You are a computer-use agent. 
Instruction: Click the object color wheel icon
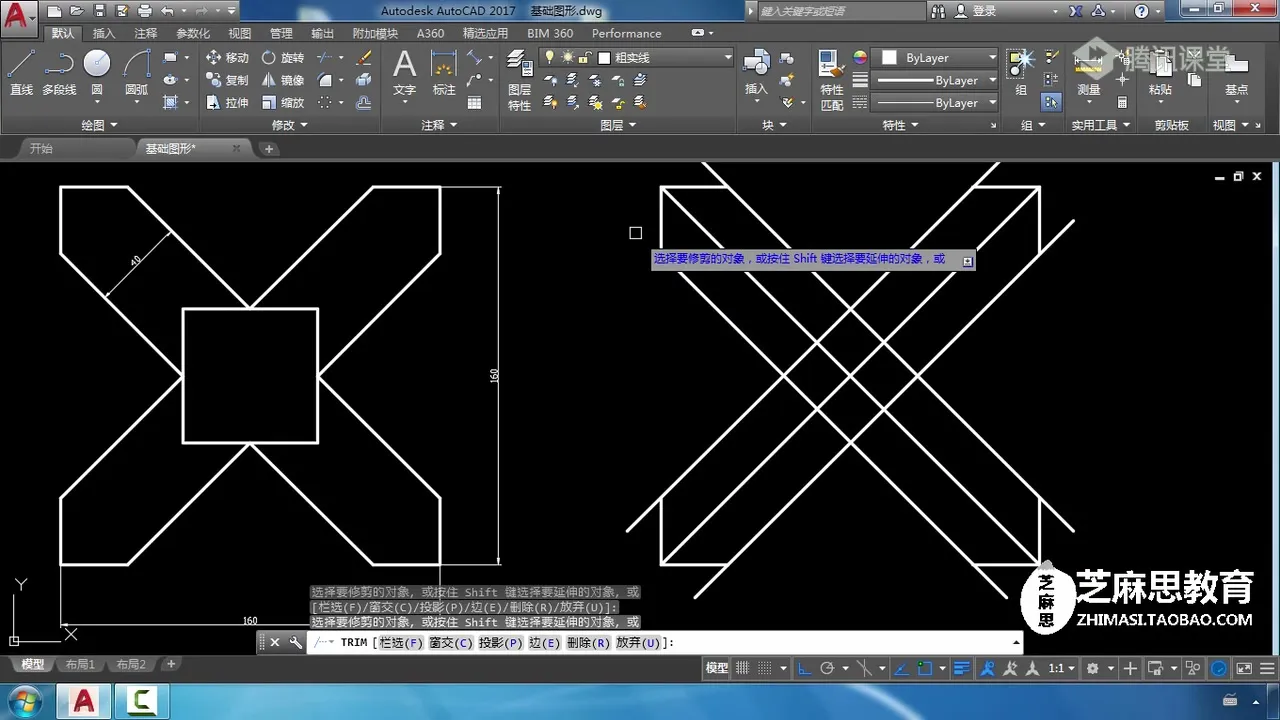pyautogui.click(x=860, y=58)
